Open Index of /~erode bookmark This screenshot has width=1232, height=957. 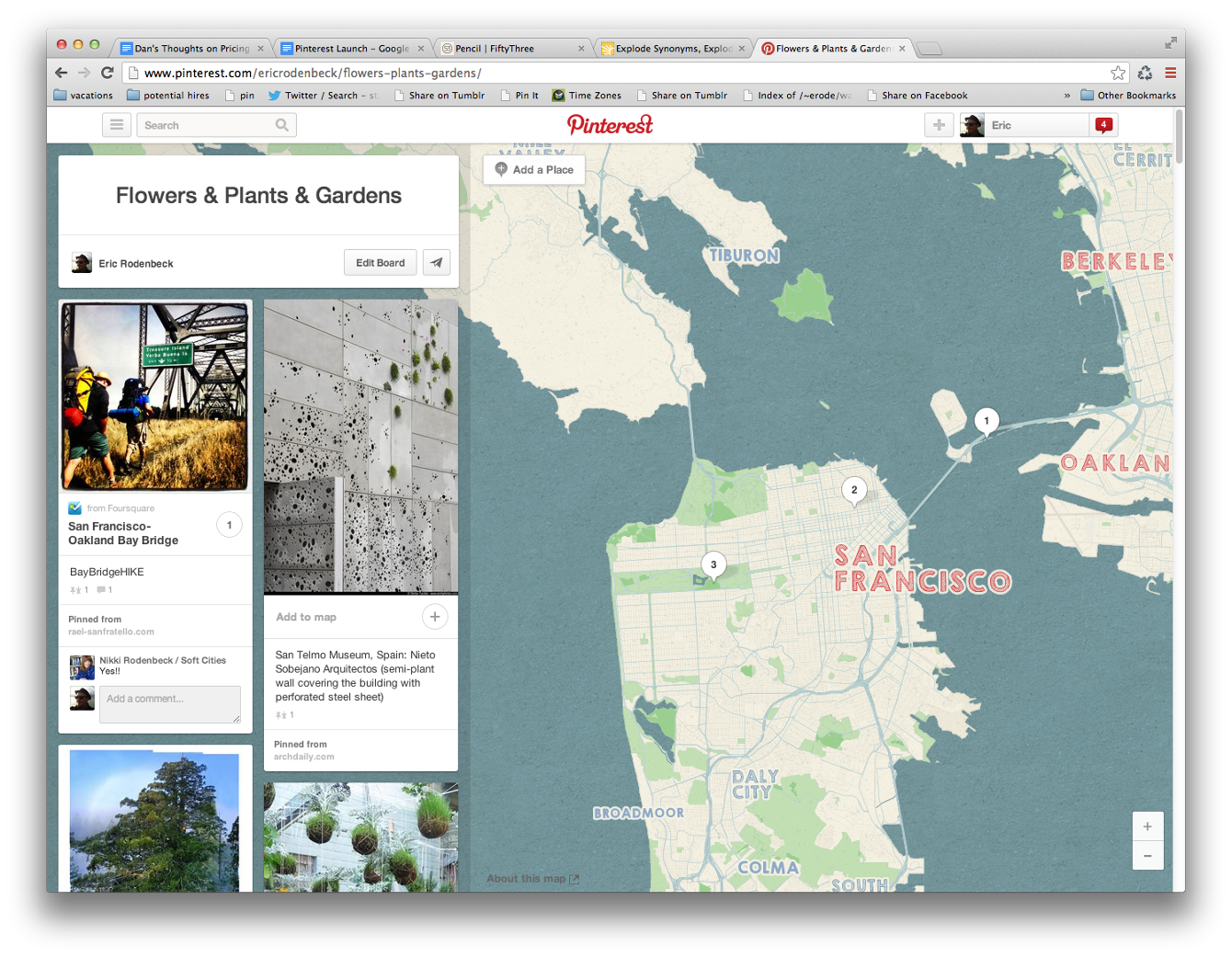coord(797,96)
